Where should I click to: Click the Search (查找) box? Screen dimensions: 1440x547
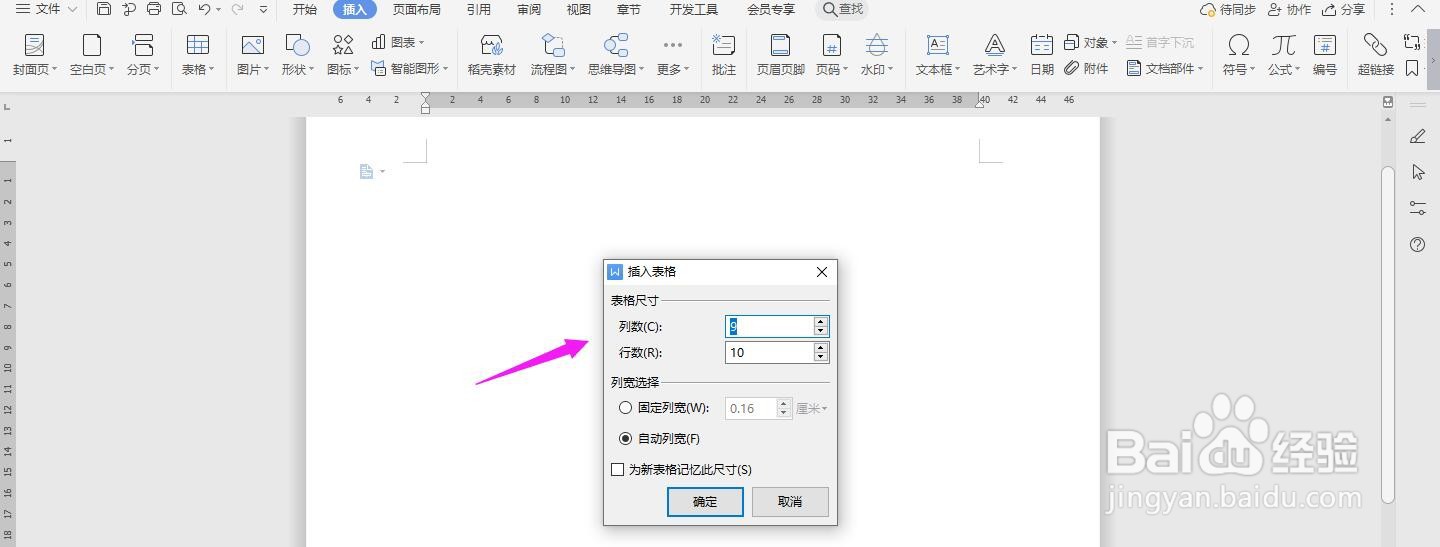[x=842, y=9]
